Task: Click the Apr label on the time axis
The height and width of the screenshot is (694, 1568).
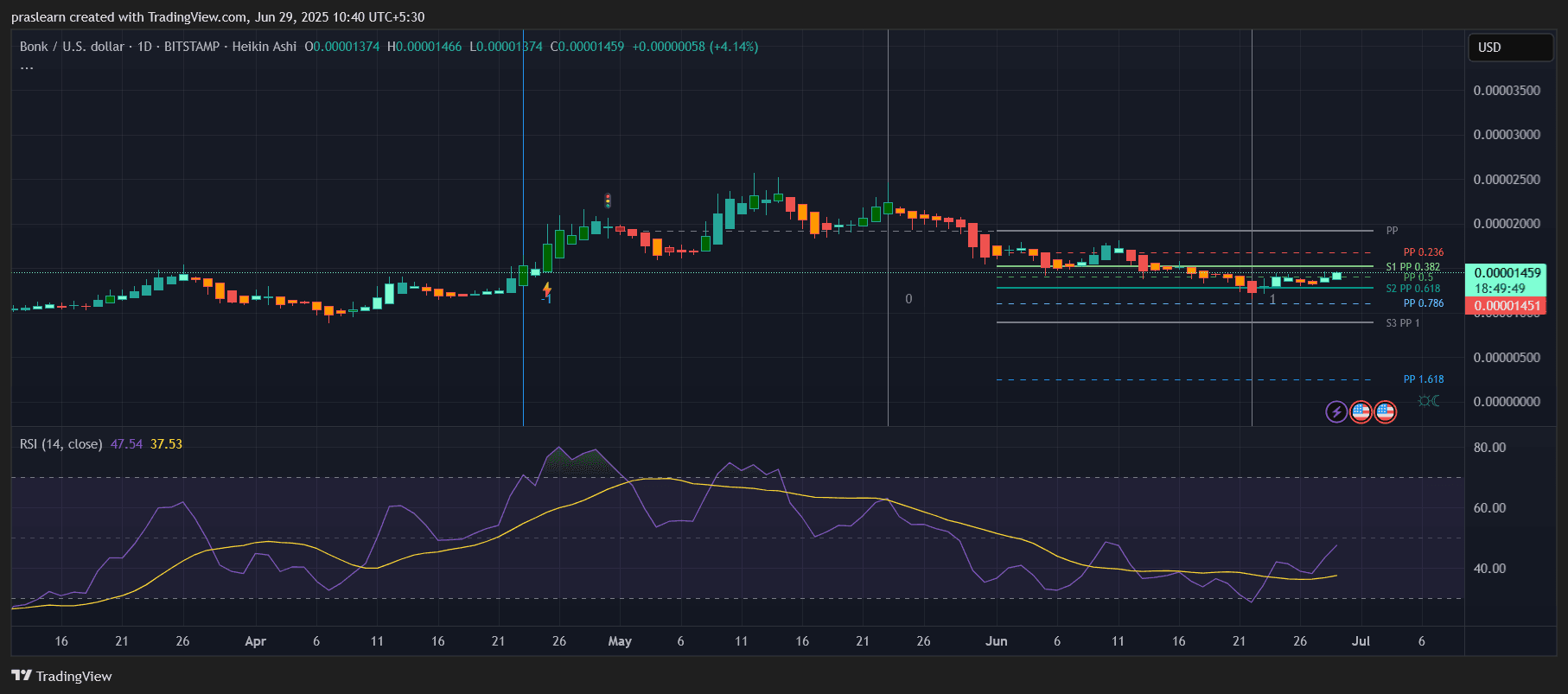Action: pyautogui.click(x=256, y=641)
